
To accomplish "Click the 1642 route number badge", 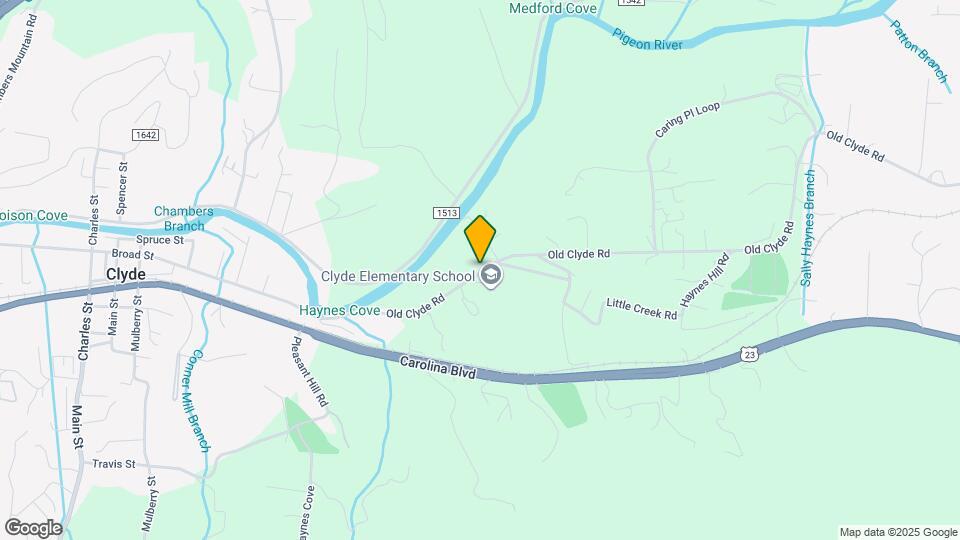I will (x=145, y=134).
